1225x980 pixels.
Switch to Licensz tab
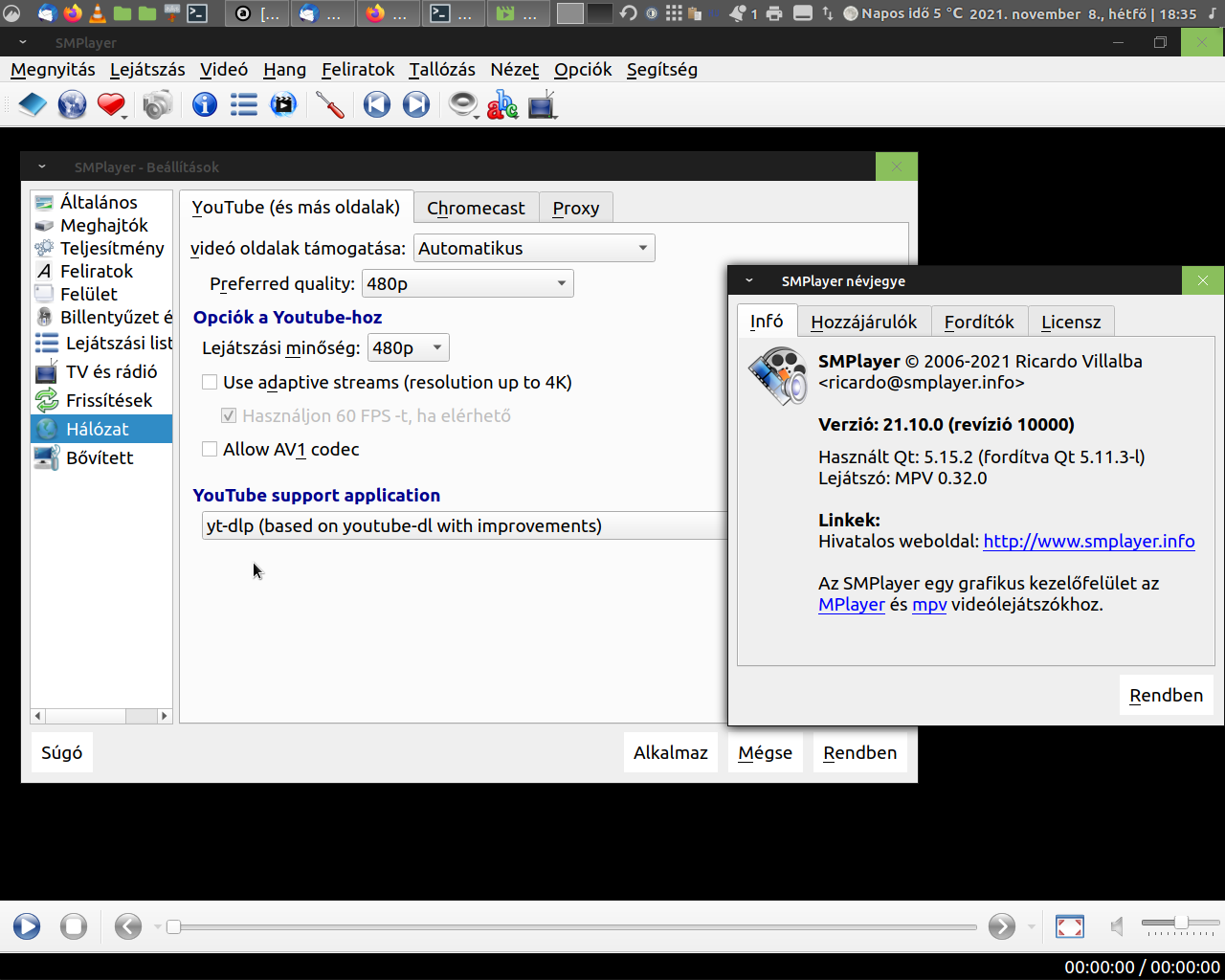tap(1071, 322)
